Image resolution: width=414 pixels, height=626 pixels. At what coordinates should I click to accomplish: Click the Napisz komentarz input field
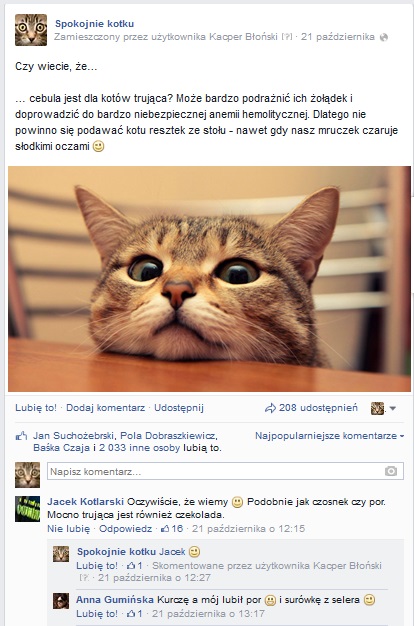coord(226,471)
